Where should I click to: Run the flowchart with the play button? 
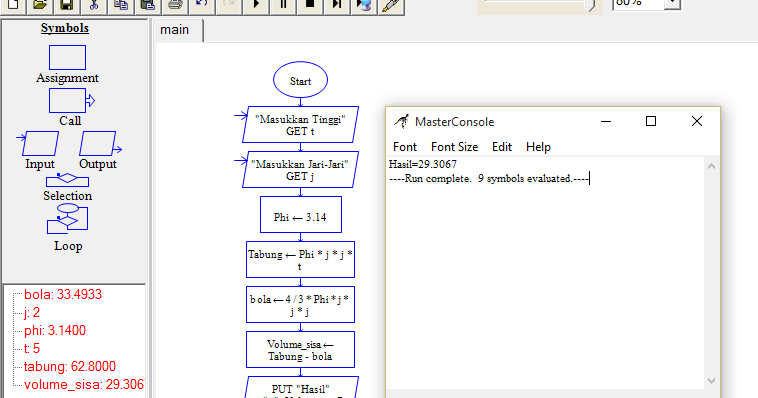256,5
